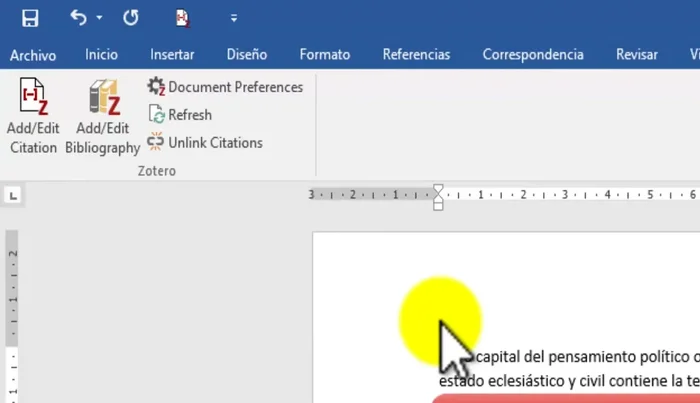Click the first line indent marker on the ruler
The image size is (700, 403).
click(438, 189)
